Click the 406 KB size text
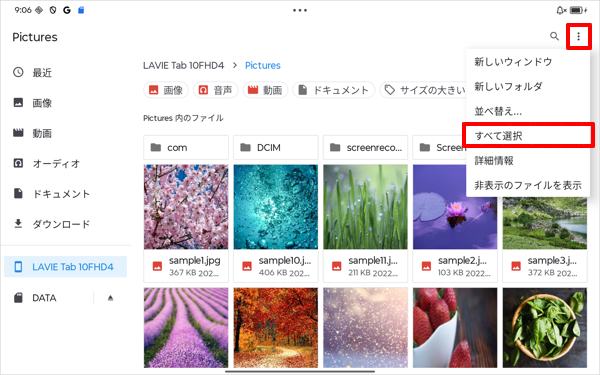The image size is (600, 375). (272, 273)
